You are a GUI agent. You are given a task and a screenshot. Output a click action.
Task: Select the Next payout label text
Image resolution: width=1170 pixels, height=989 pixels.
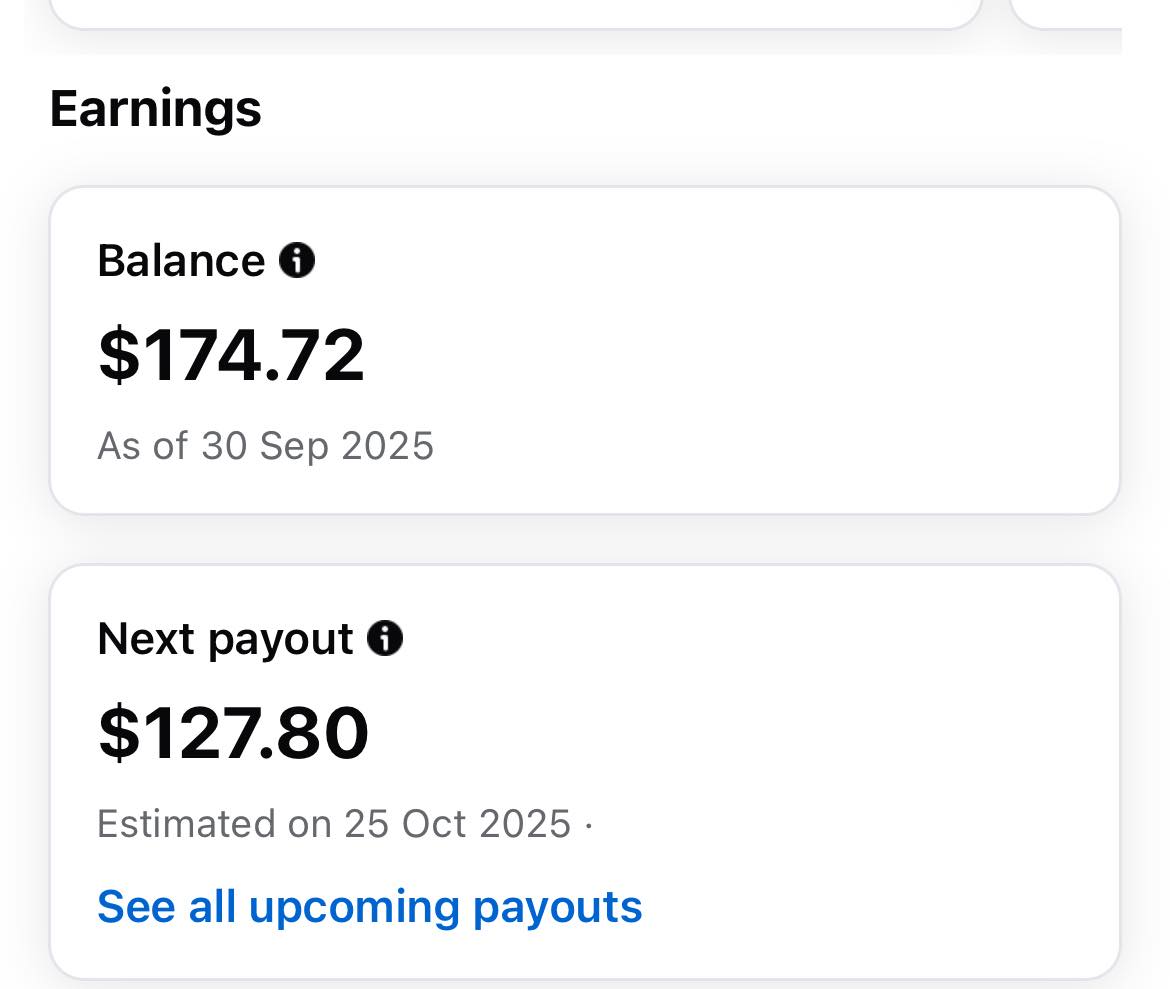225,638
